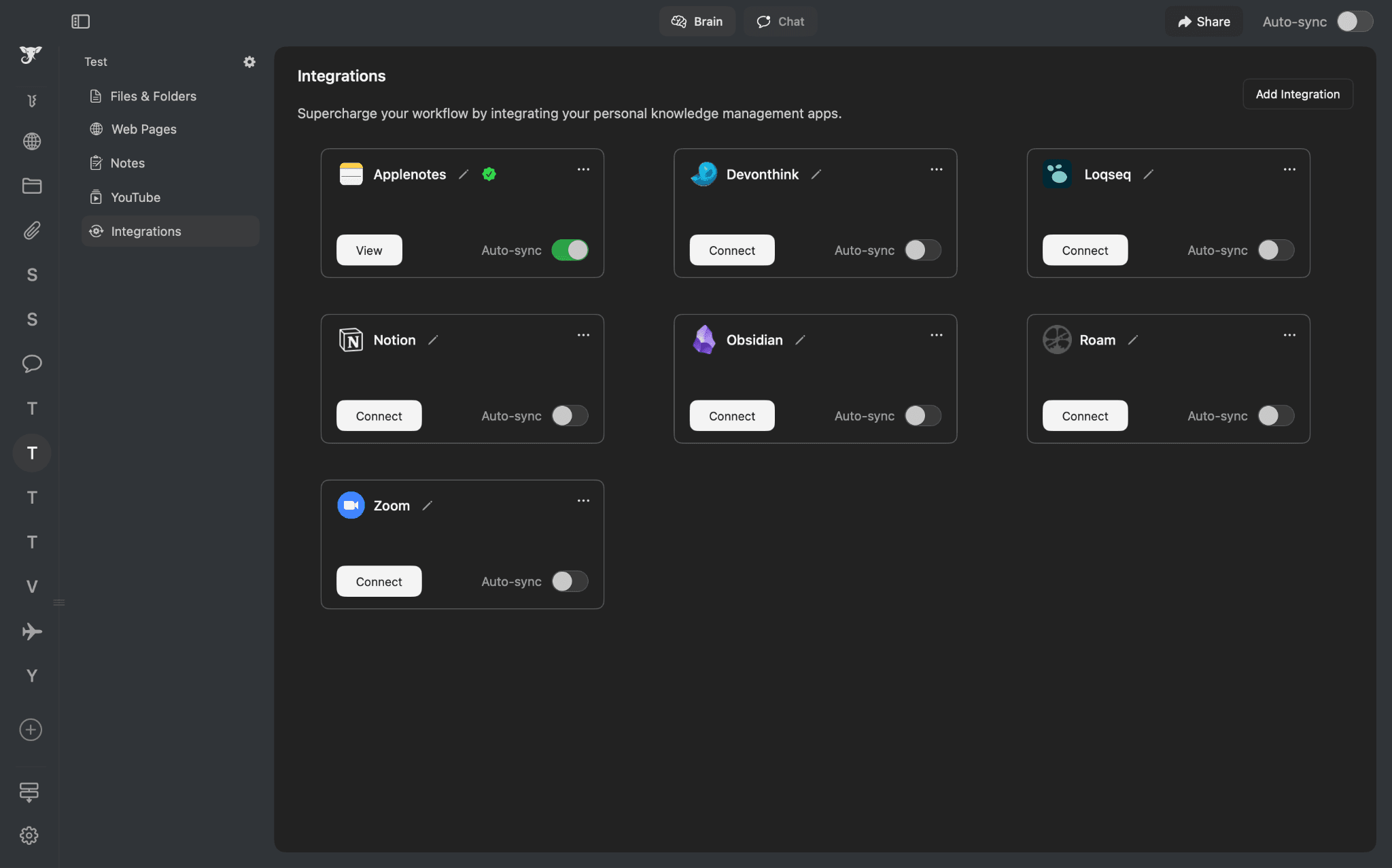Click the Loqseq app logo
1392x868 pixels.
(x=1057, y=174)
